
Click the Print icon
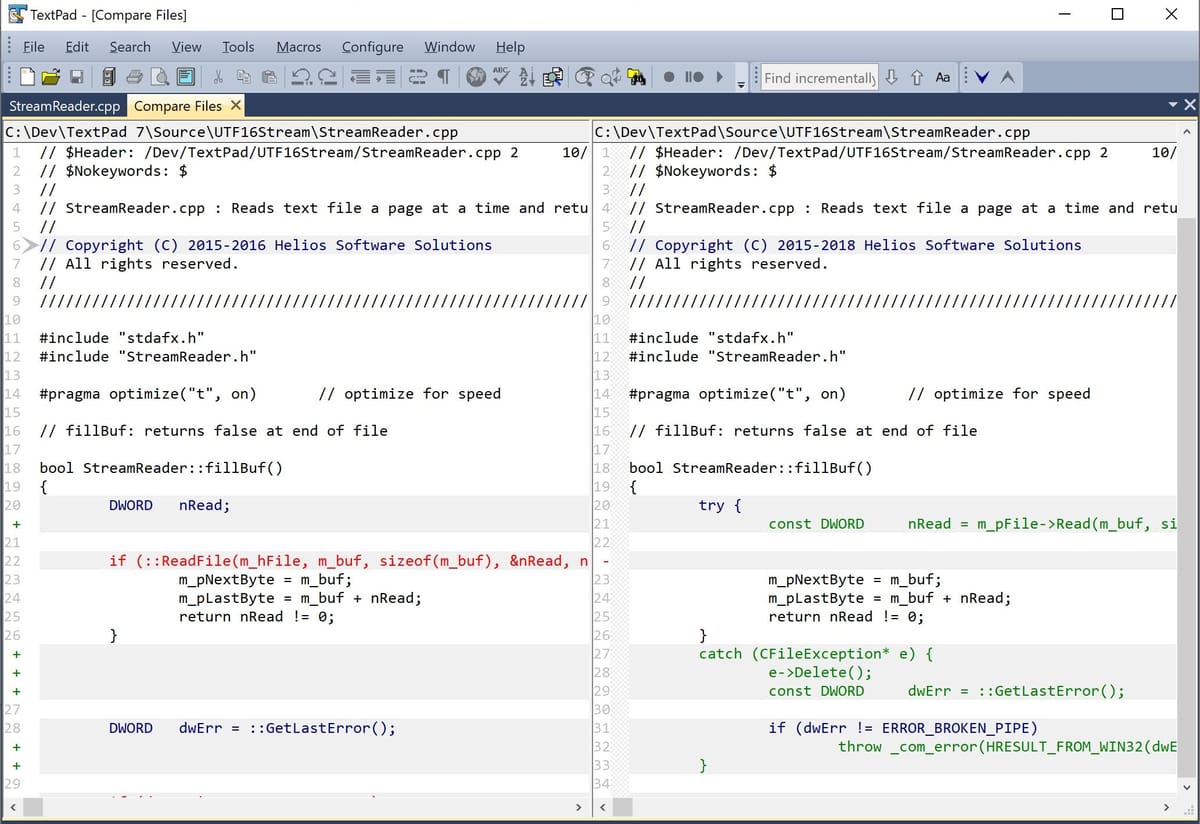[135, 77]
